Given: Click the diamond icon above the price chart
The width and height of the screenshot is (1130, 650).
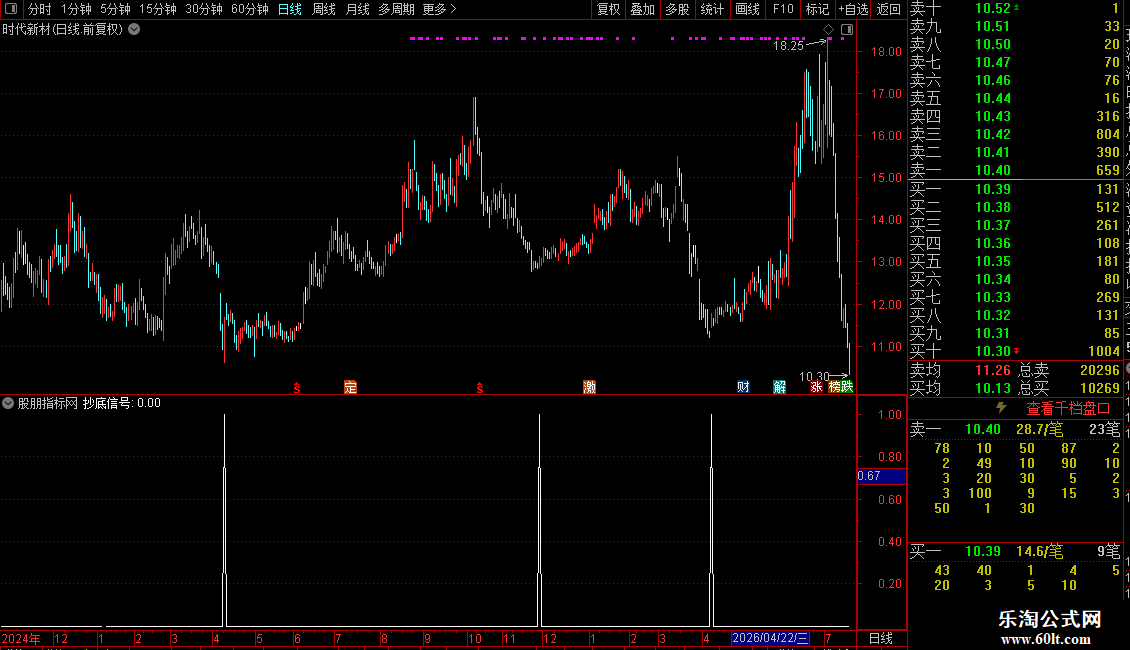Looking at the screenshot, I should pos(828,30).
